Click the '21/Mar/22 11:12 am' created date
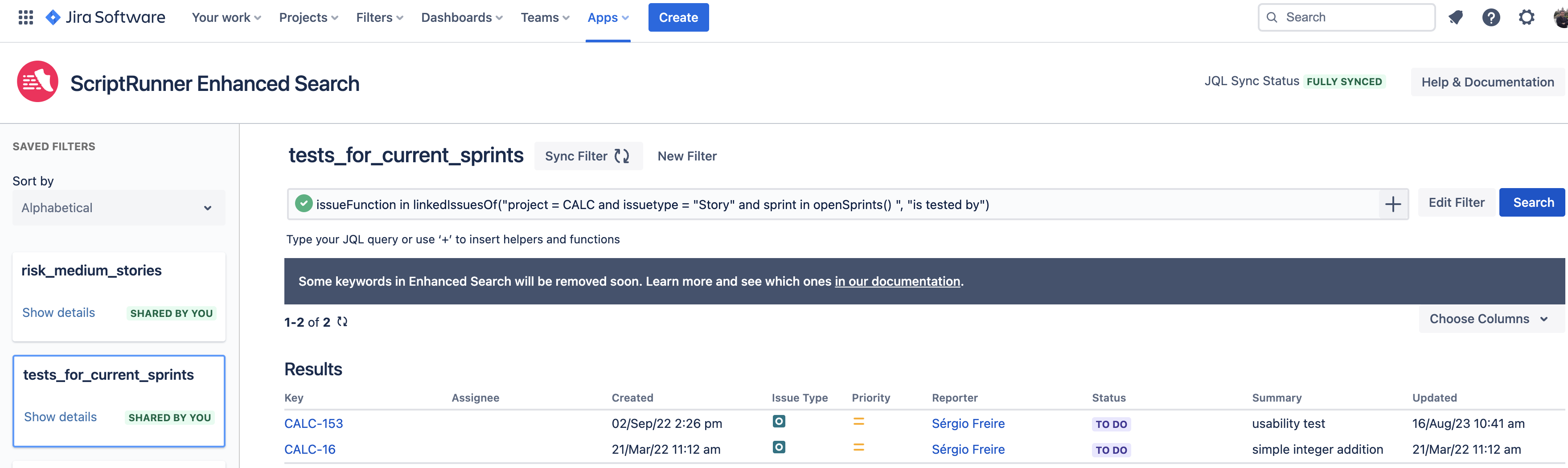The height and width of the screenshot is (468, 1568). pos(666,450)
